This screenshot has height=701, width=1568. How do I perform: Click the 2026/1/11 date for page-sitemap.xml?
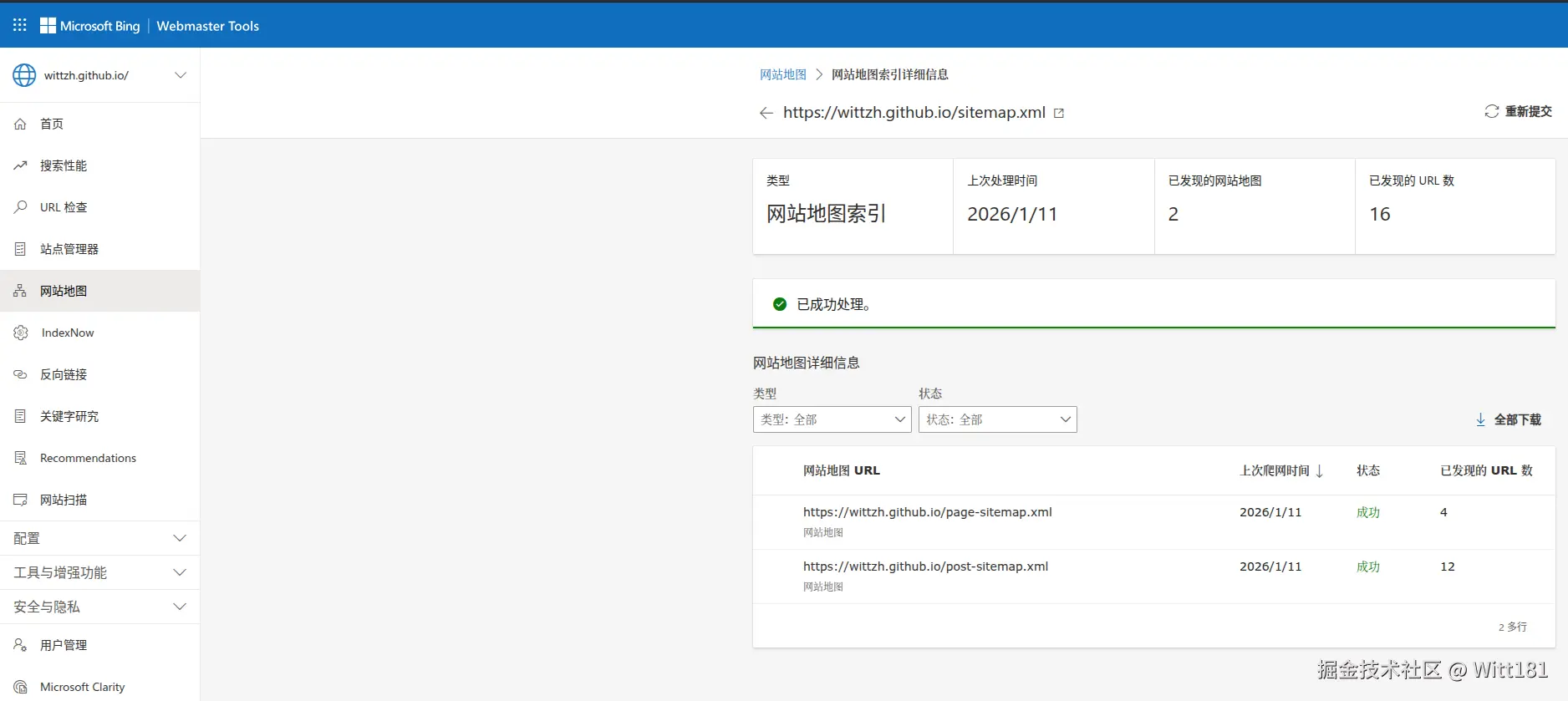(x=1270, y=512)
